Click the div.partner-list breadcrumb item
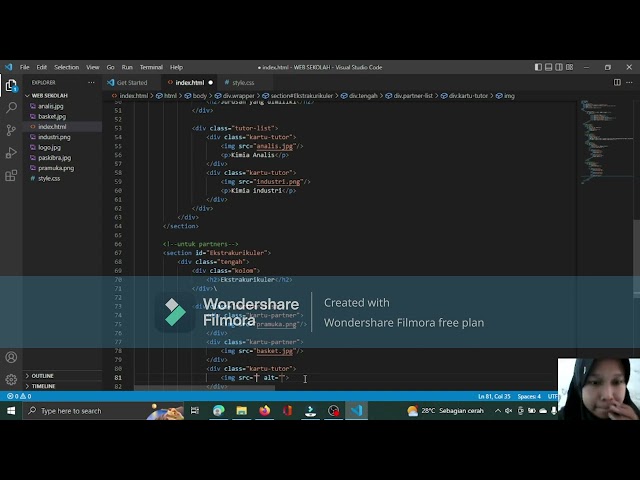Viewport: 640px width, 480px height. (x=409, y=96)
